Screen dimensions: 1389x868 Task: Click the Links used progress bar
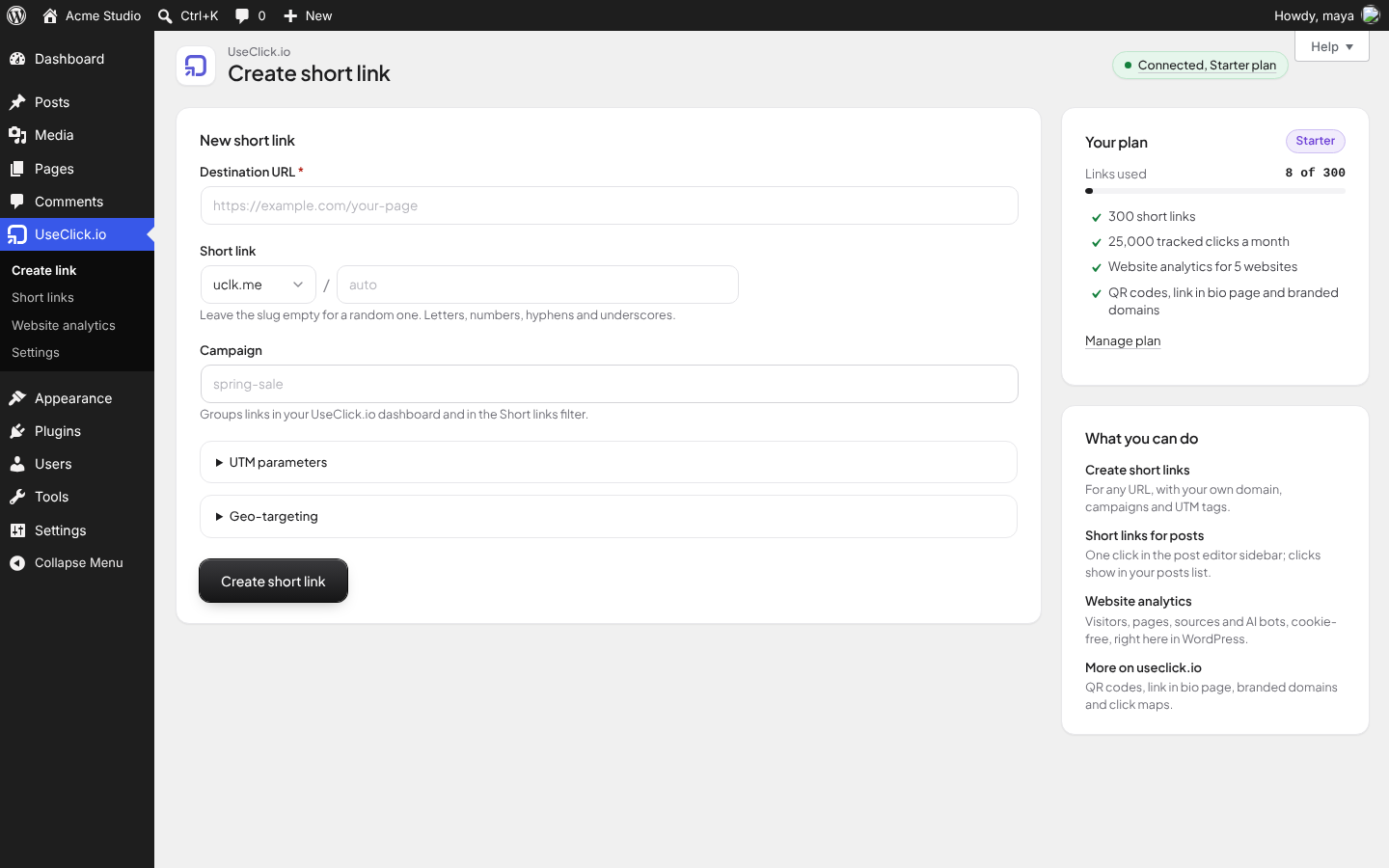(x=1215, y=191)
